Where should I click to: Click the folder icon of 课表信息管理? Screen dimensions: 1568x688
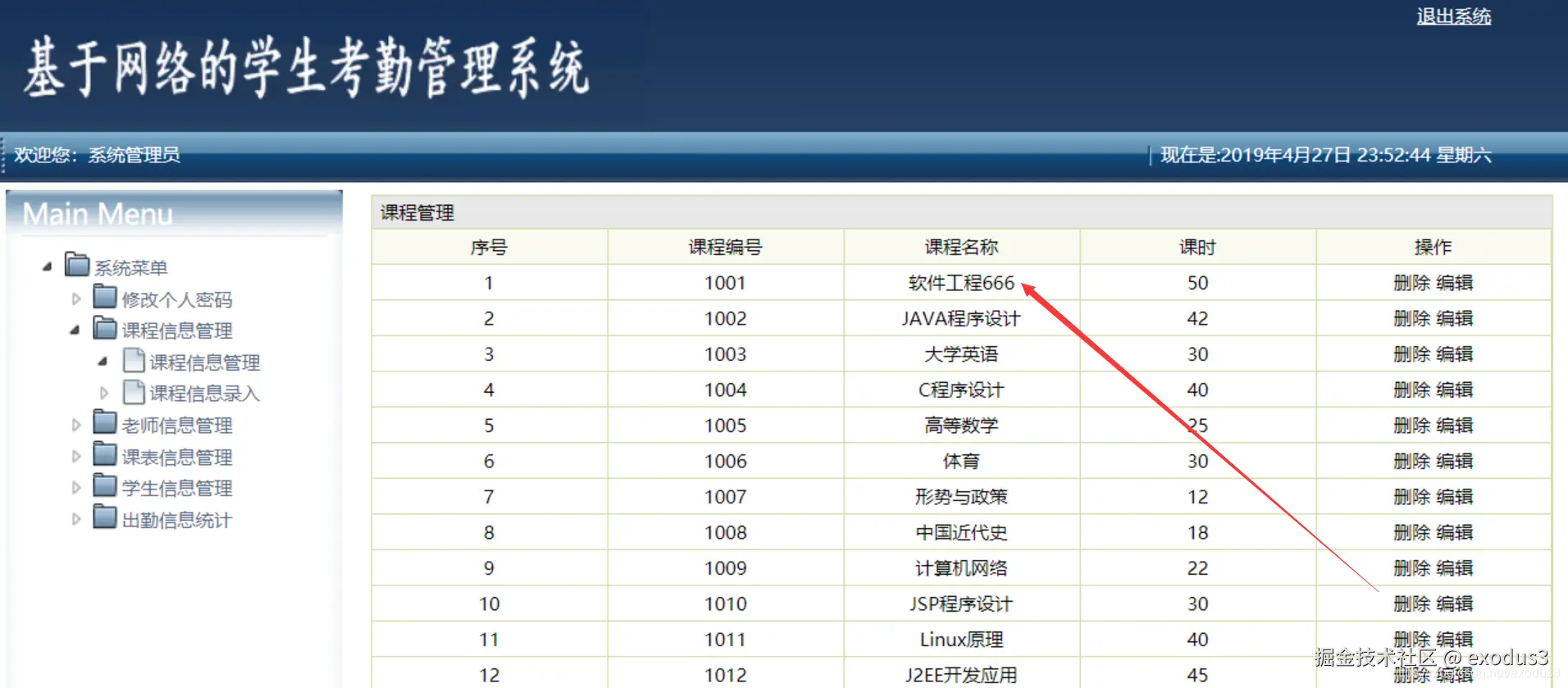click(105, 454)
